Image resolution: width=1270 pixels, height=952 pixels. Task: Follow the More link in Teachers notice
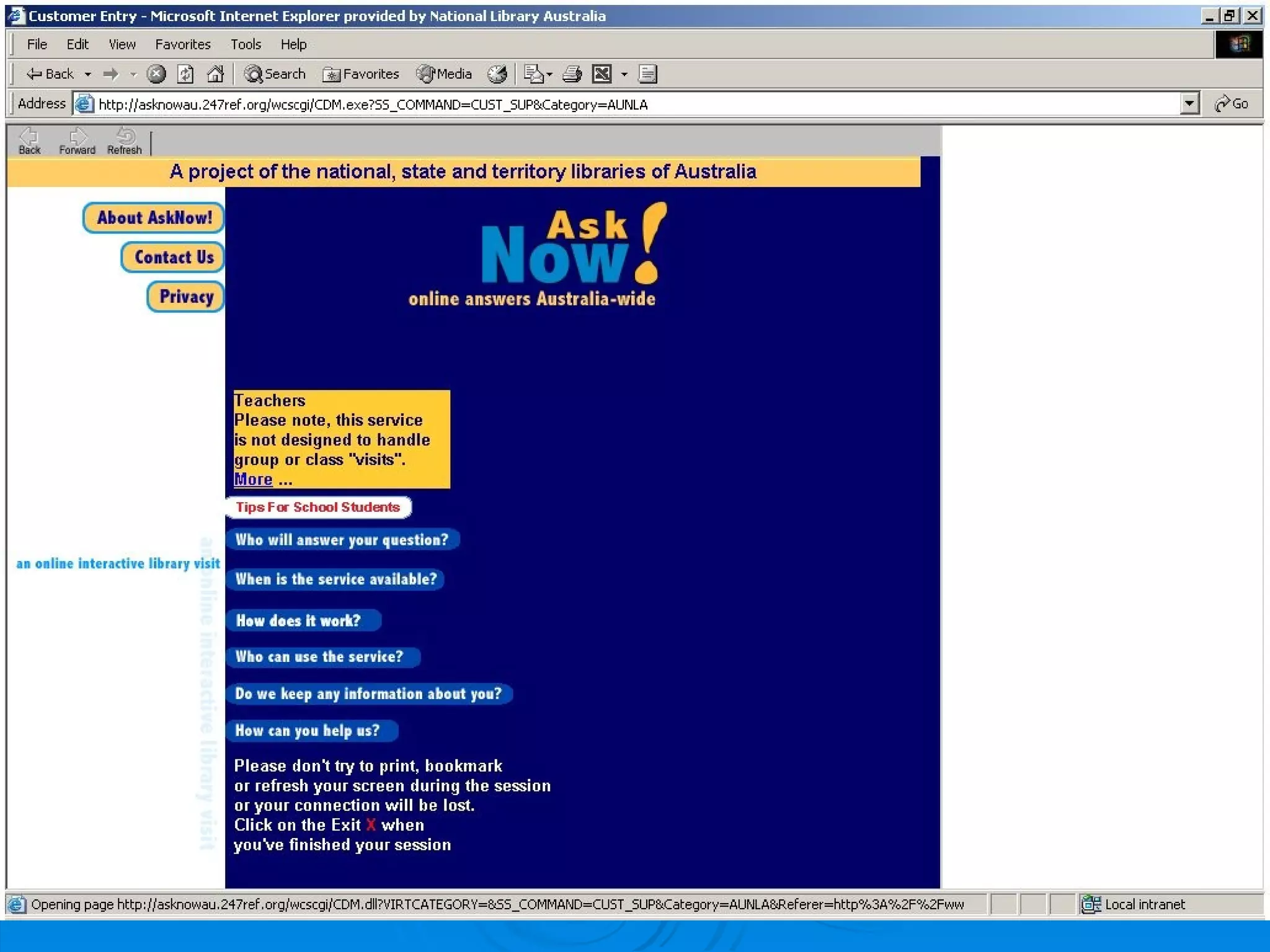pos(253,479)
